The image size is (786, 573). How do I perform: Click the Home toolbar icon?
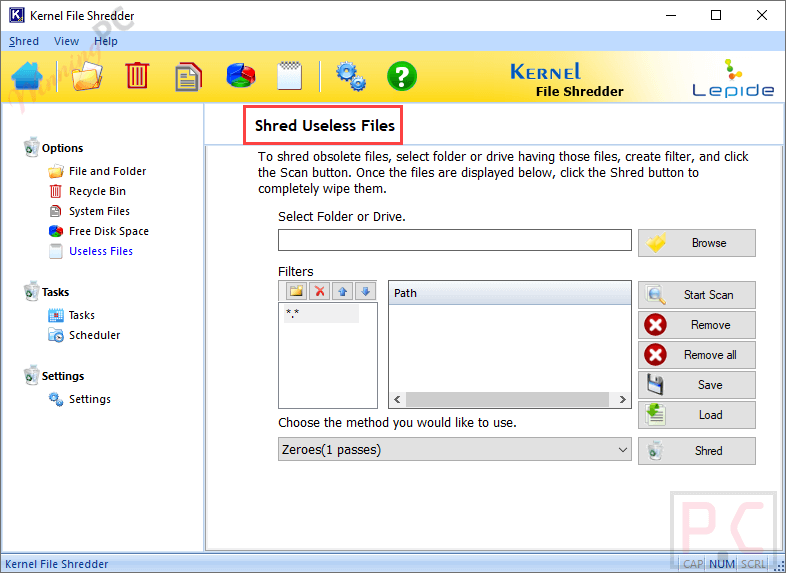point(27,76)
